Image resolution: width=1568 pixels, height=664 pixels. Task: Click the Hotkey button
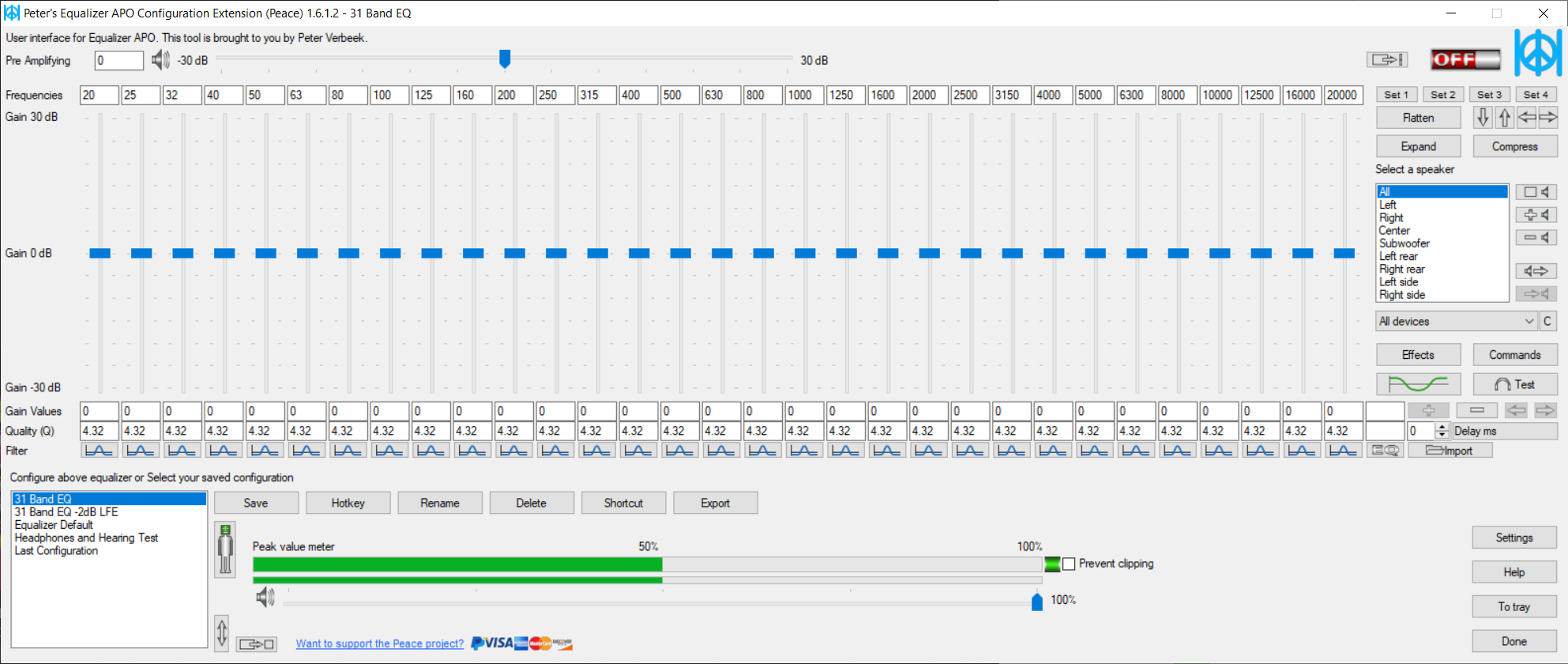click(348, 503)
